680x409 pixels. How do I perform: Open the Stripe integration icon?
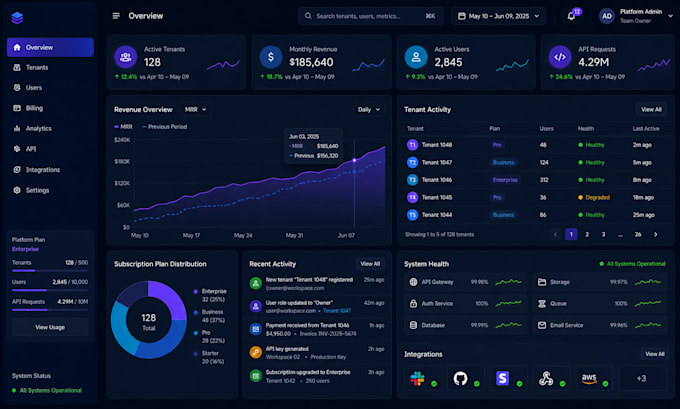pos(503,379)
